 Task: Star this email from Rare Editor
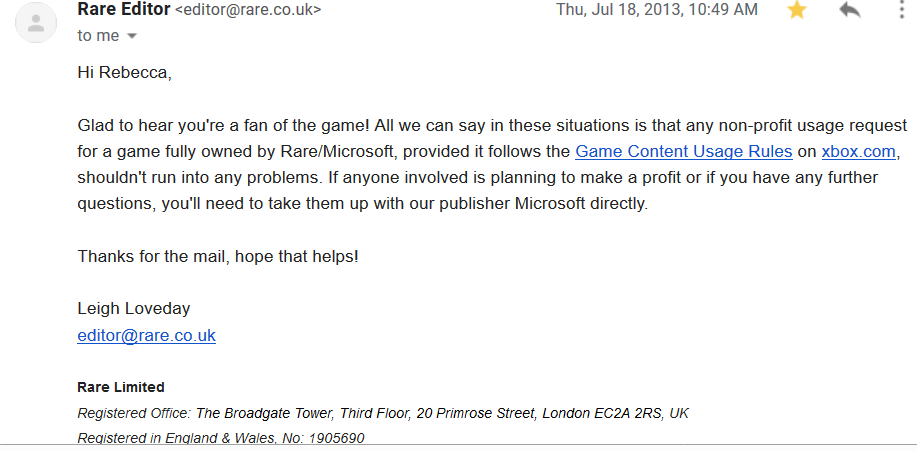(x=797, y=10)
